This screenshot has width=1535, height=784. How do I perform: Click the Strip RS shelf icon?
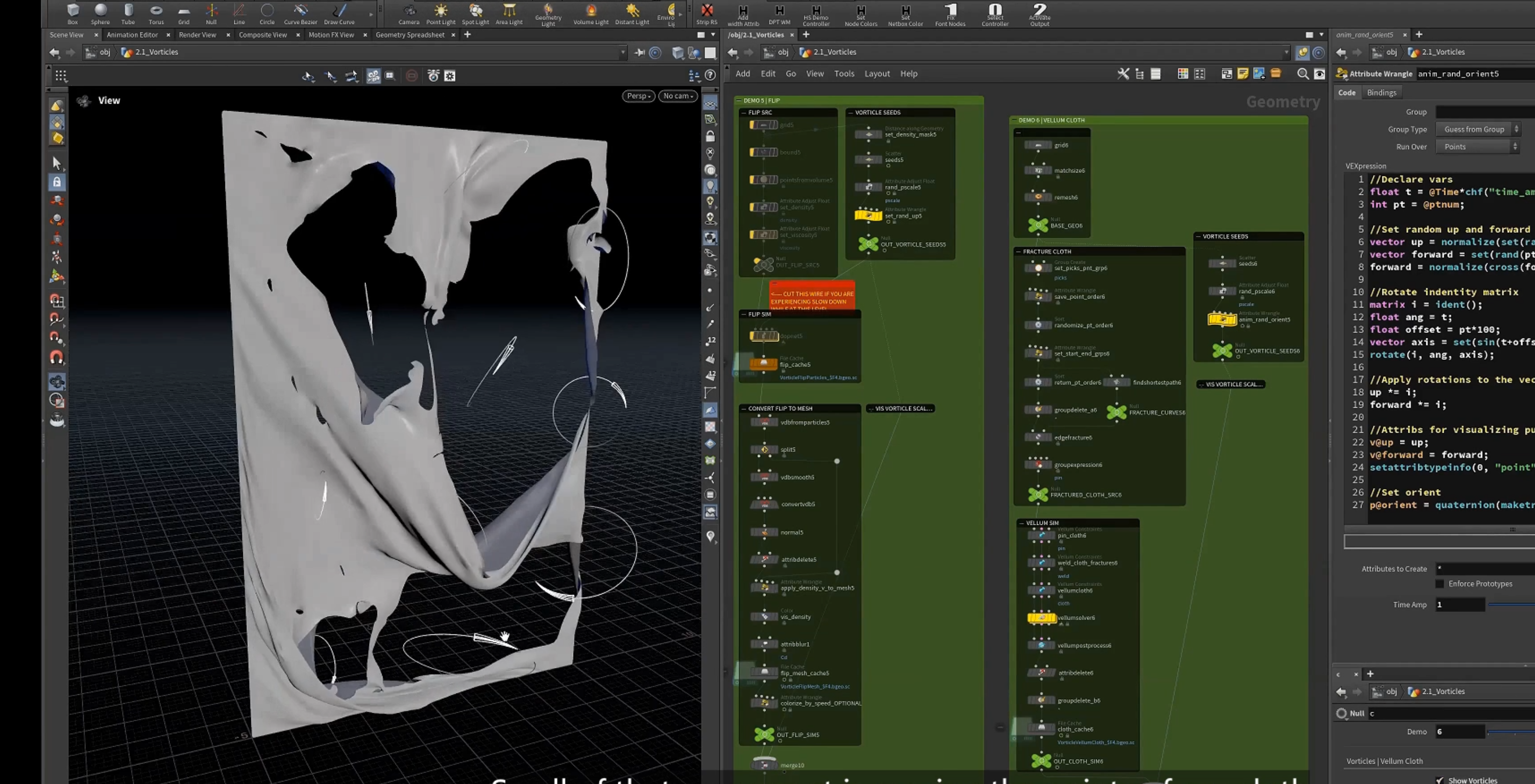(x=707, y=13)
